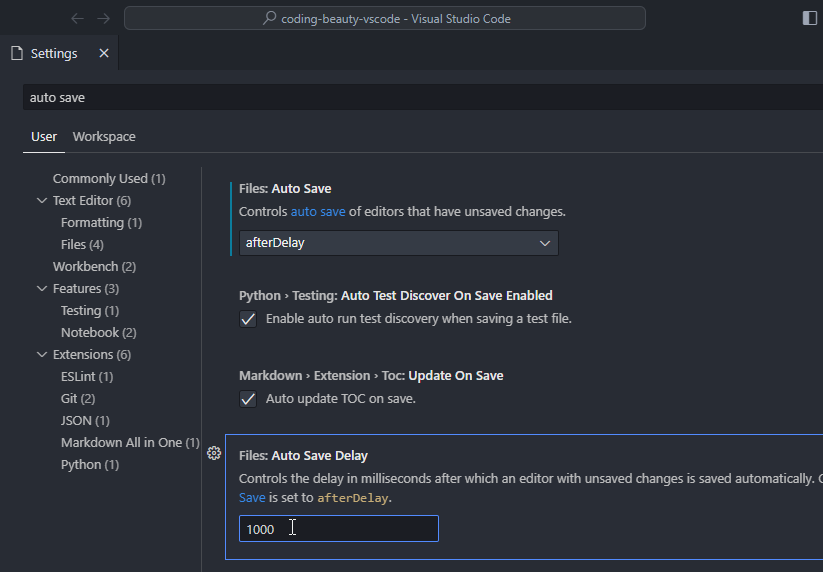Open the Auto Save afterDelay dropdown
The image size is (823, 572).
(x=398, y=243)
